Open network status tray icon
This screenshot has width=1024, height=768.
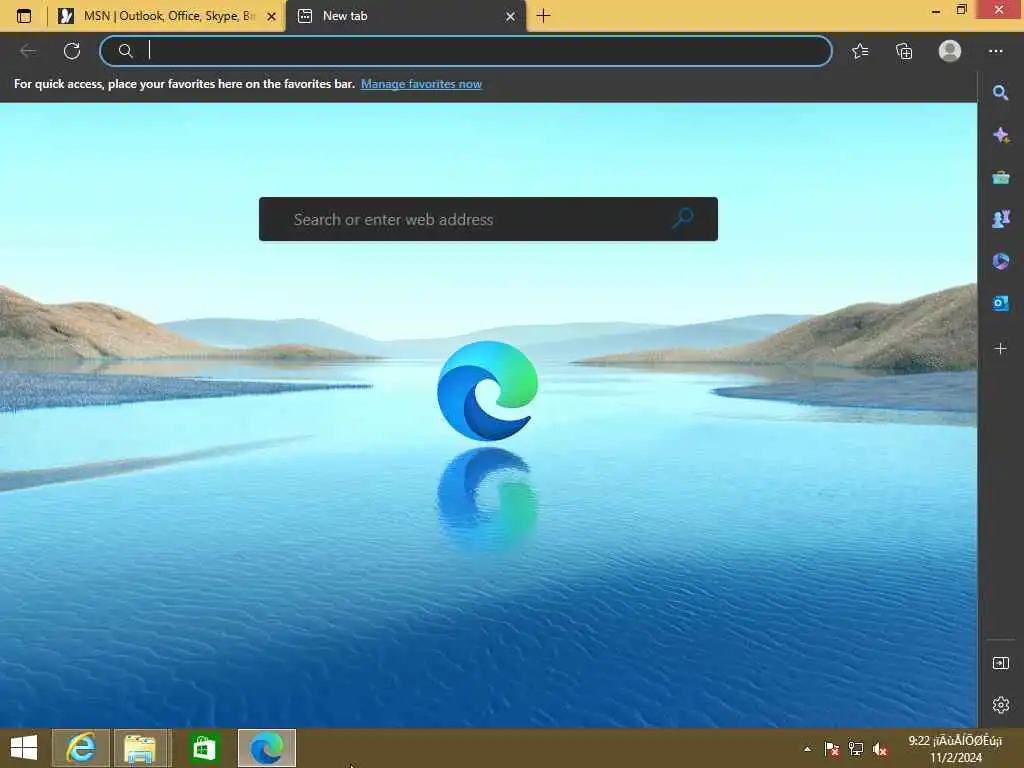856,749
